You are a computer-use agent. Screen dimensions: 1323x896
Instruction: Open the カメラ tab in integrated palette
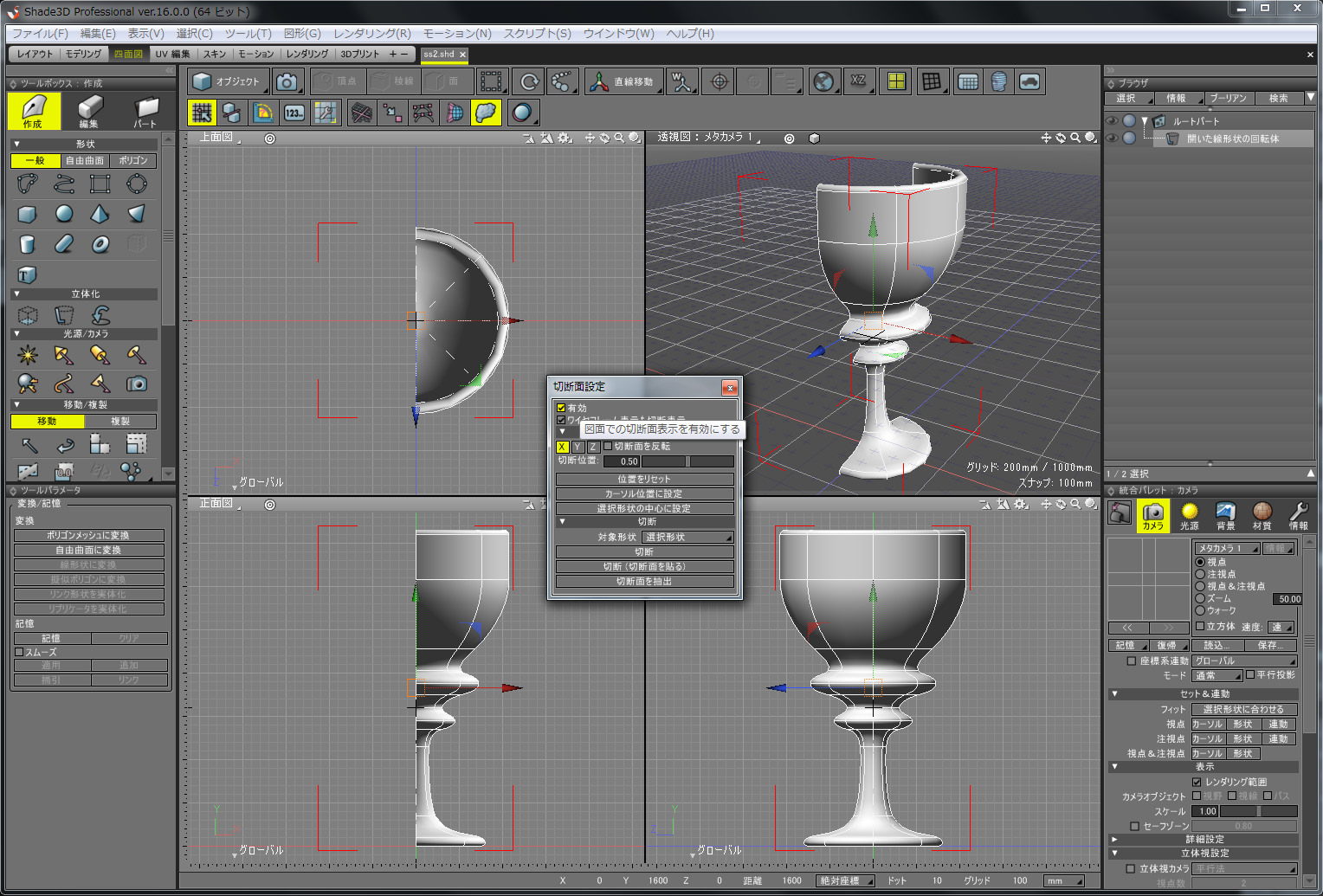[1153, 515]
